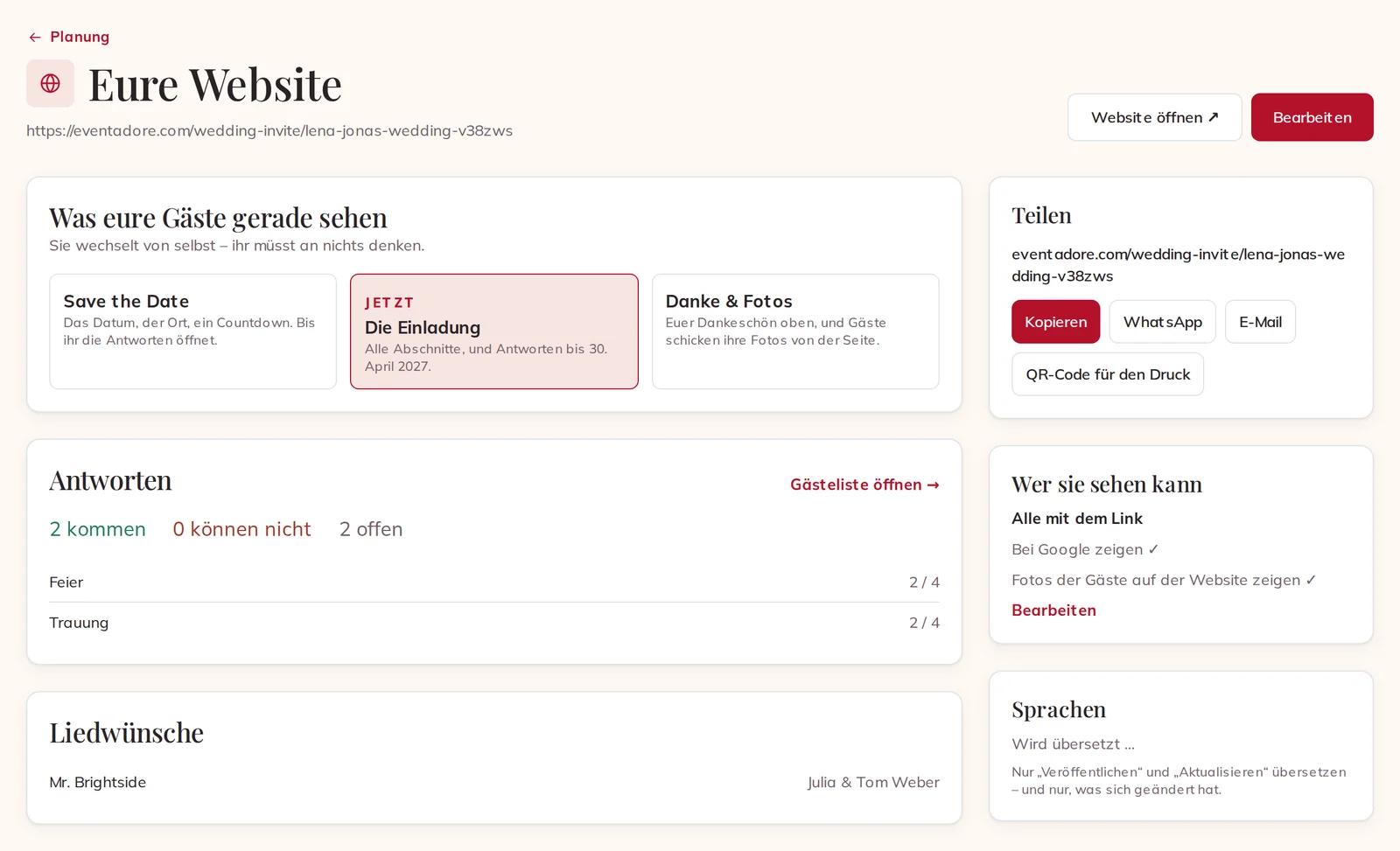
Task: Select the 'Save the Date' phase card
Action: (x=192, y=331)
